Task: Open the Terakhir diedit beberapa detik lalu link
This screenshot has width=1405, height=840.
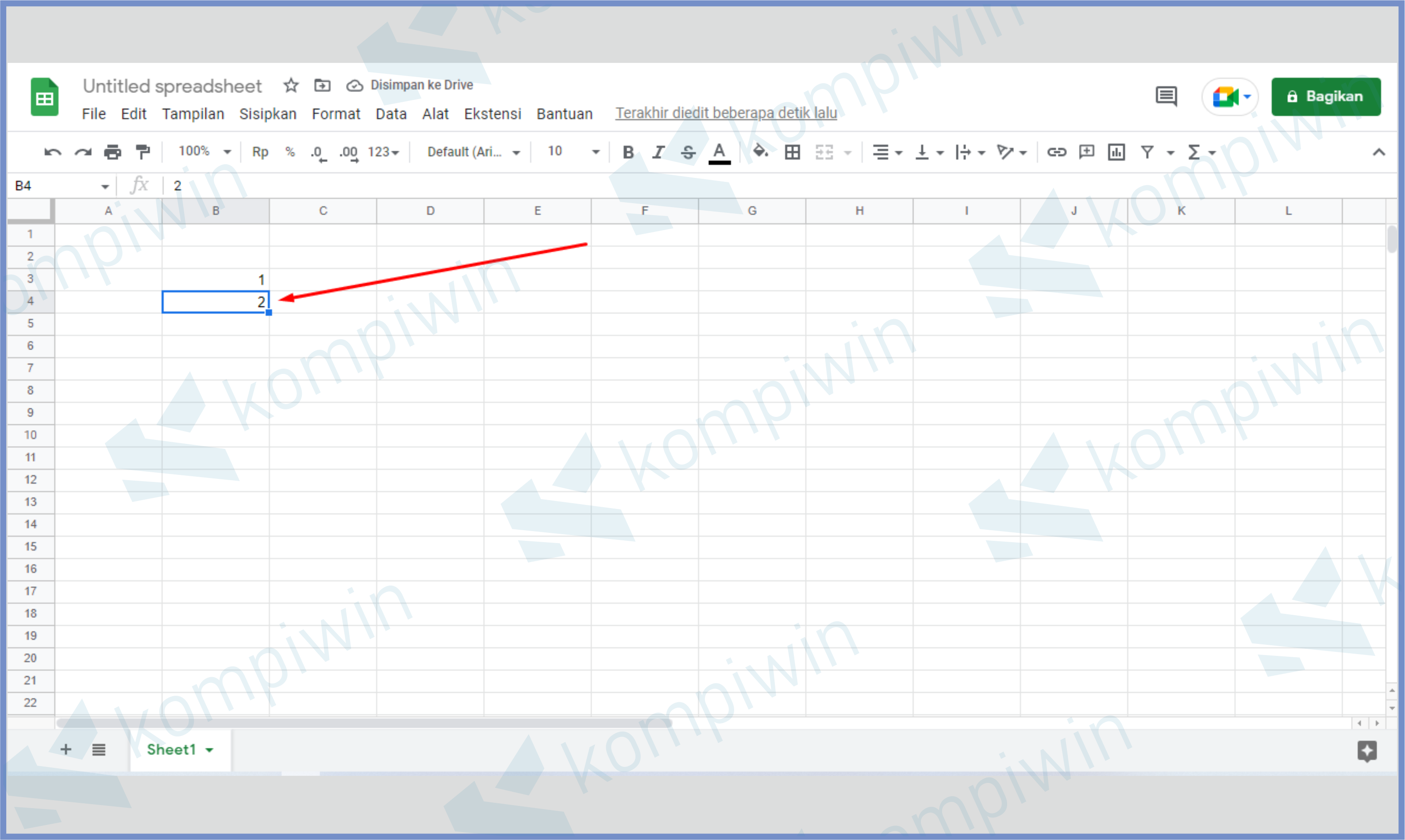Action: point(726,113)
